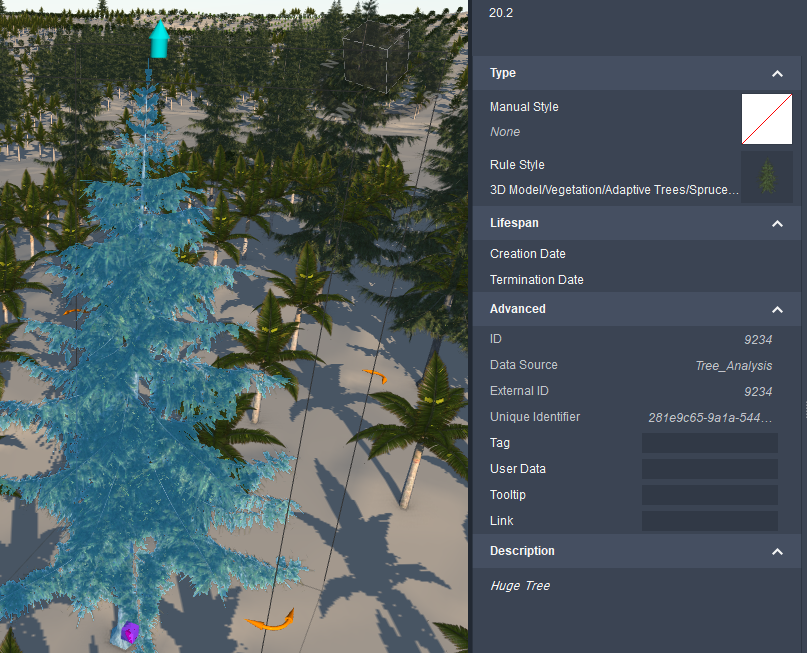This screenshot has width=807, height=653.
Task: Click the User Data input field
Action: point(709,468)
